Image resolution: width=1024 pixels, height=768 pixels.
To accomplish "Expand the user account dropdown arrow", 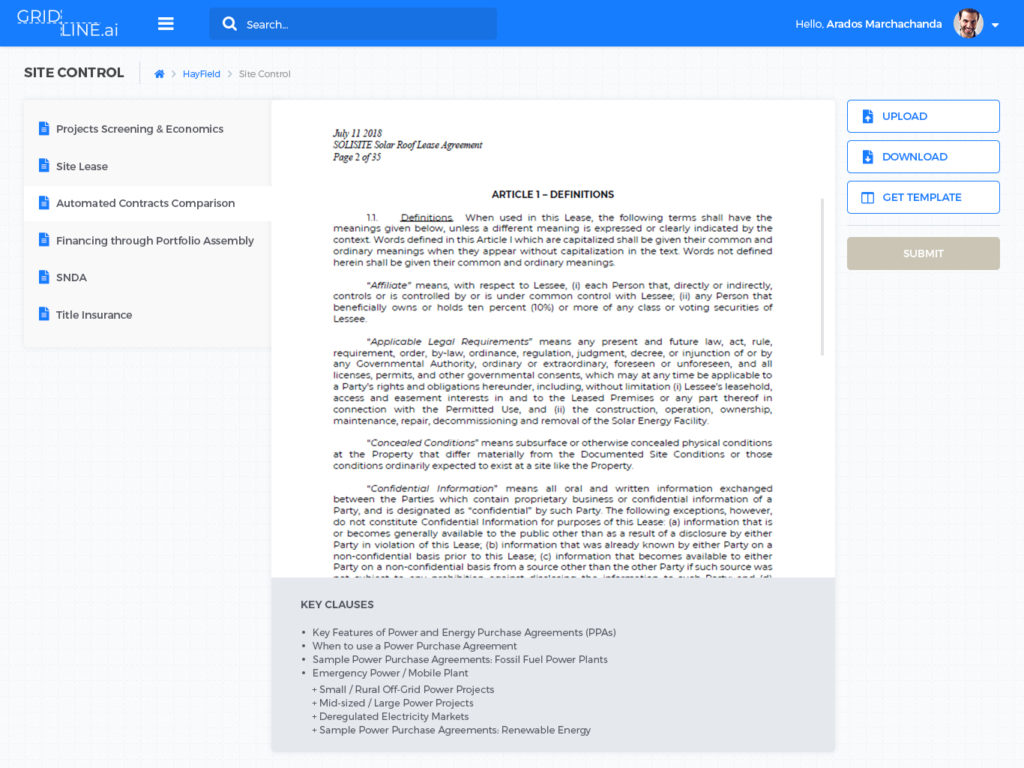I will click(x=995, y=25).
